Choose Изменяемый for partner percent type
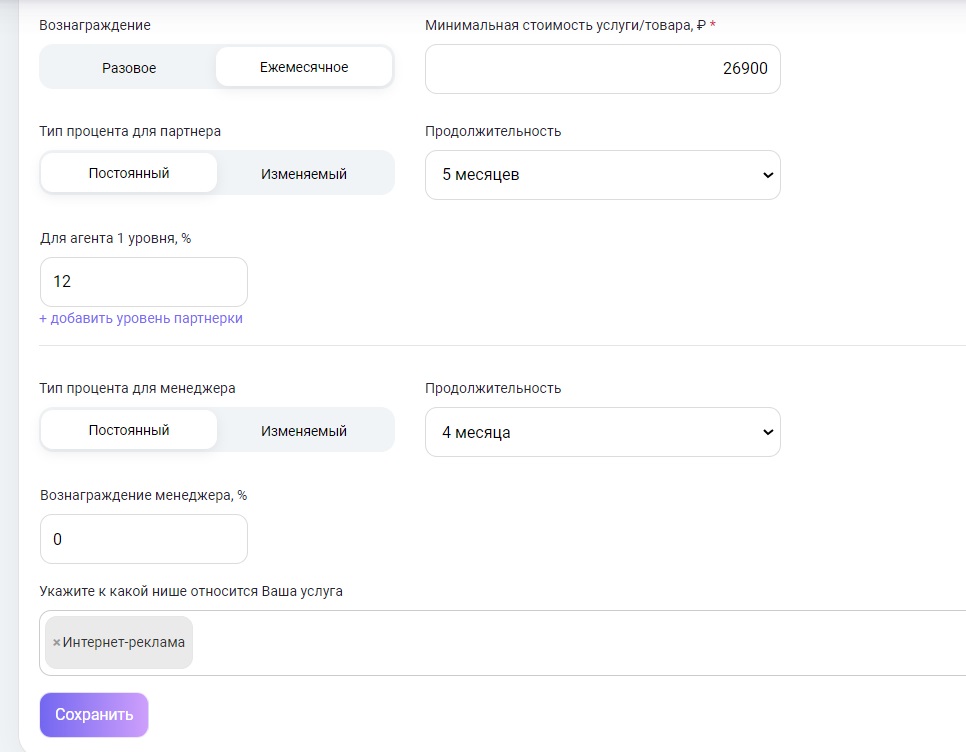This screenshot has width=966, height=752. 304,174
